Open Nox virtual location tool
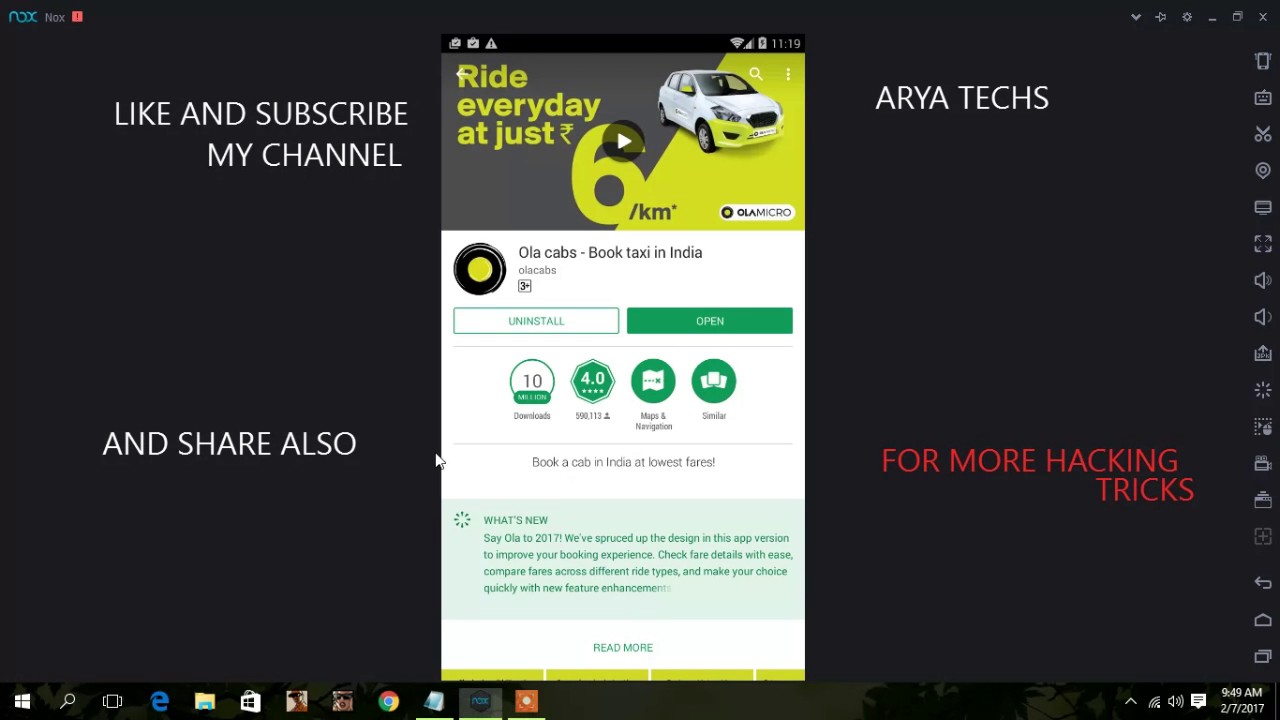This screenshot has width=1280, height=720. click(x=1263, y=171)
